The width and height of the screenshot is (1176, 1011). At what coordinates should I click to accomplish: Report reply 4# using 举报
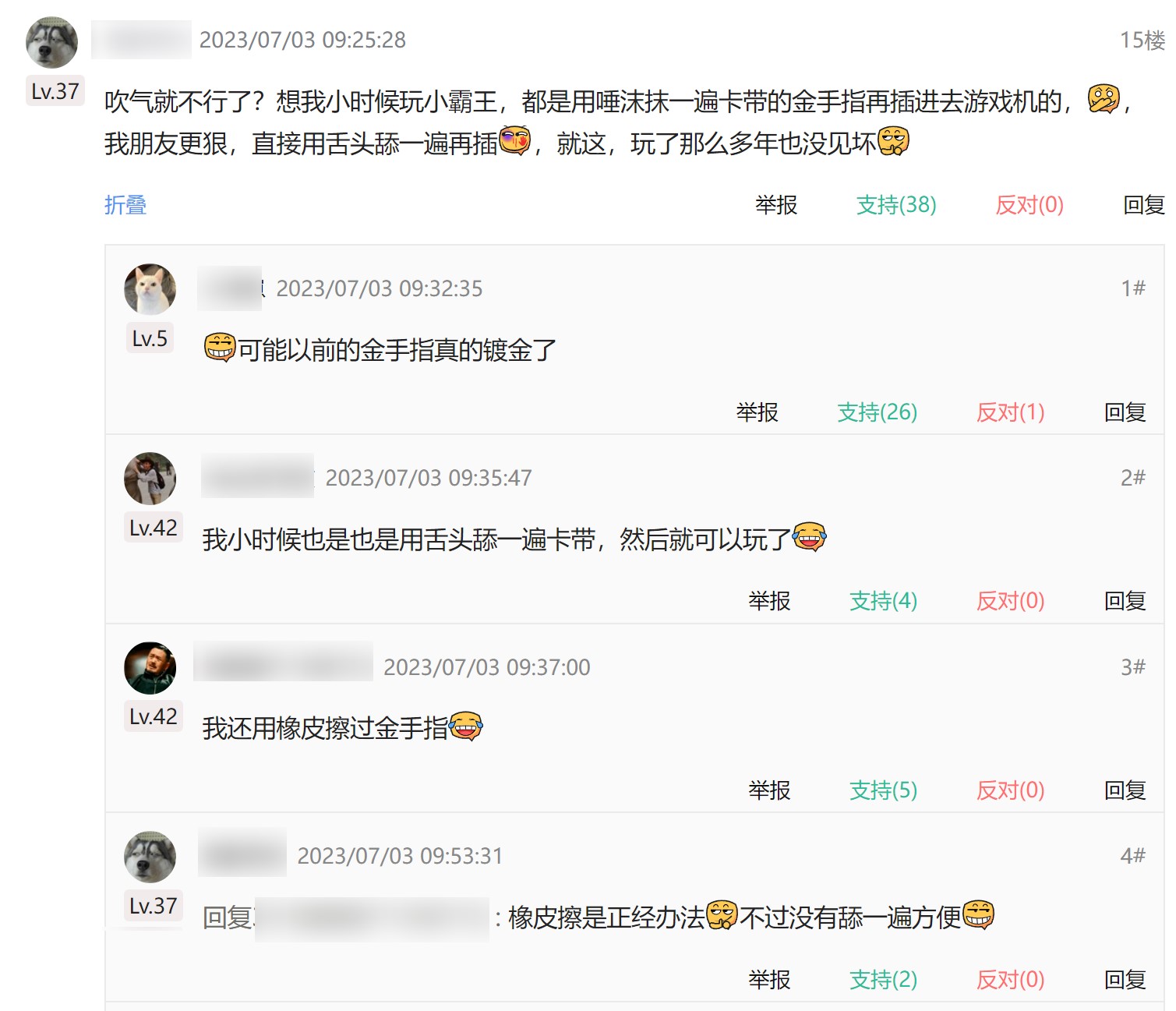tap(769, 980)
